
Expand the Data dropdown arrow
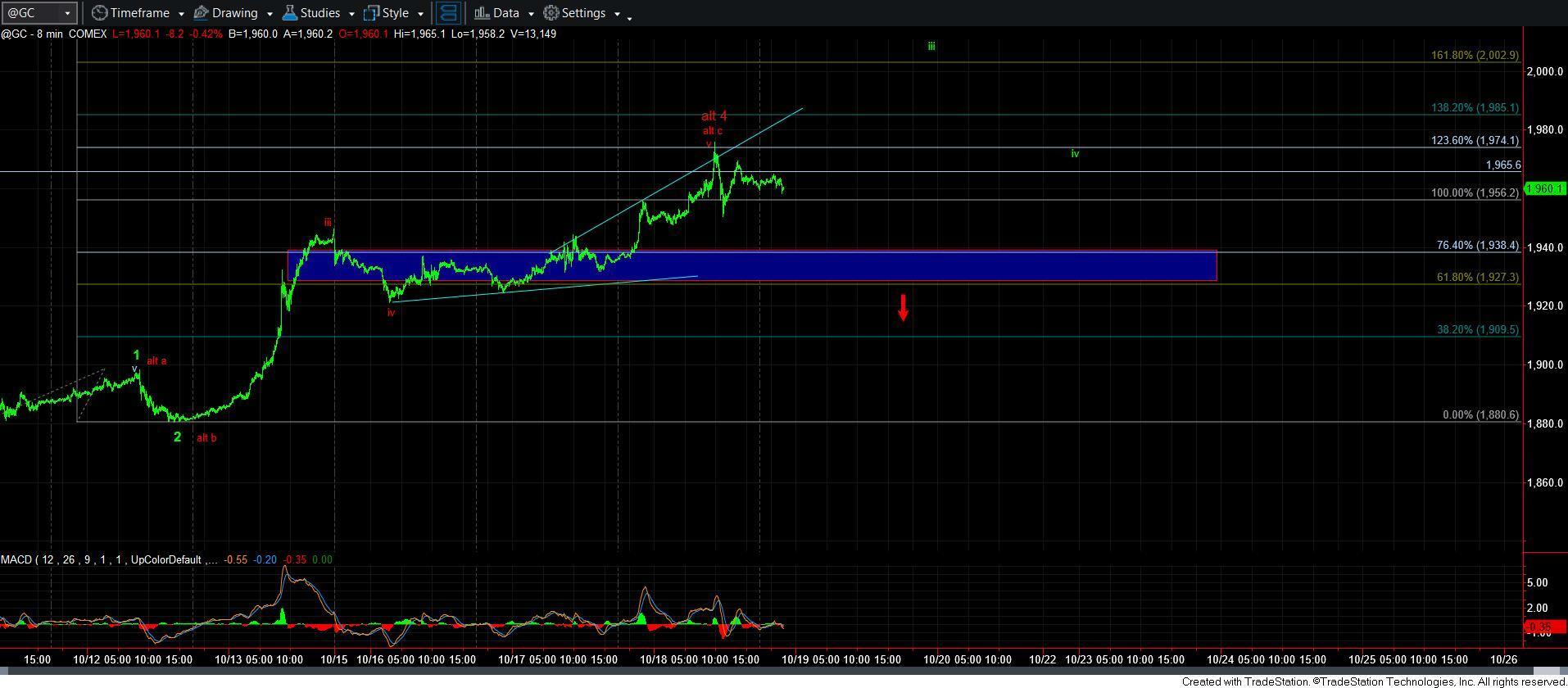pyautogui.click(x=530, y=14)
